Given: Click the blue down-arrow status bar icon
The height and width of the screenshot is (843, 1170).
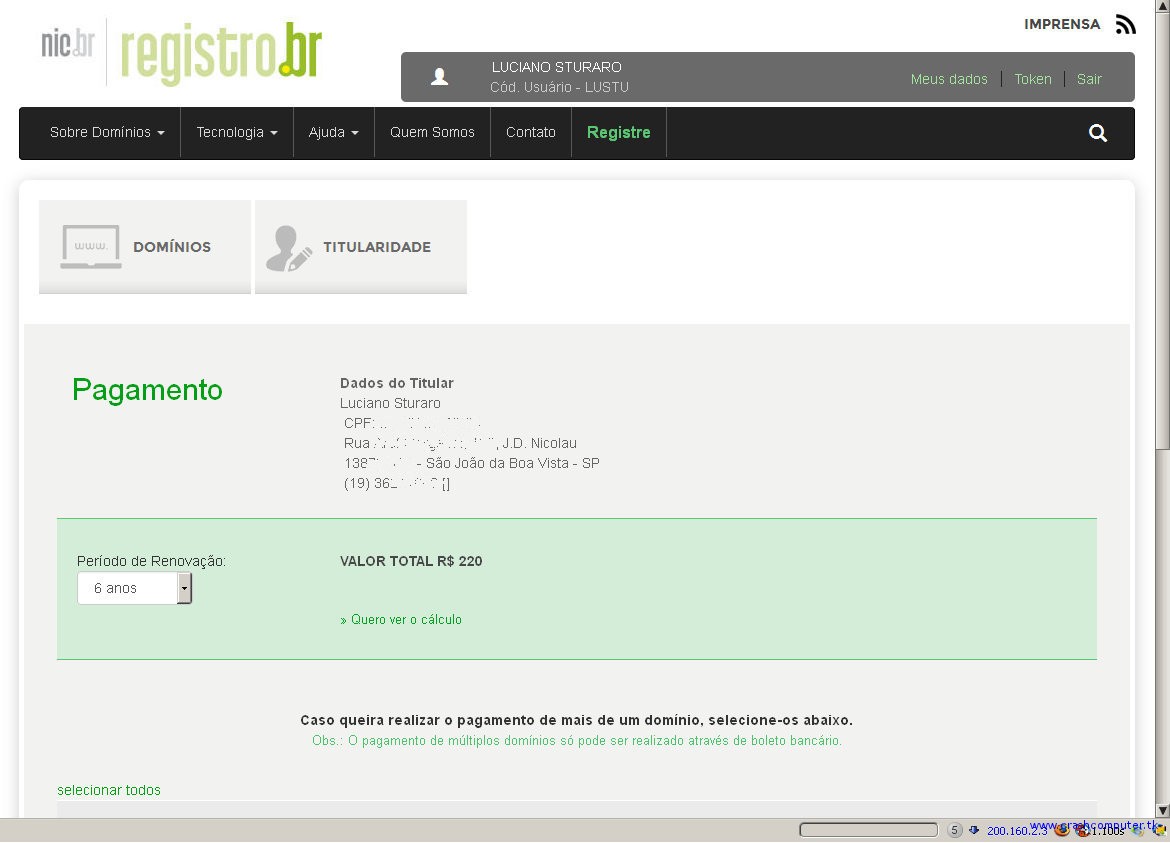Looking at the screenshot, I should [974, 830].
